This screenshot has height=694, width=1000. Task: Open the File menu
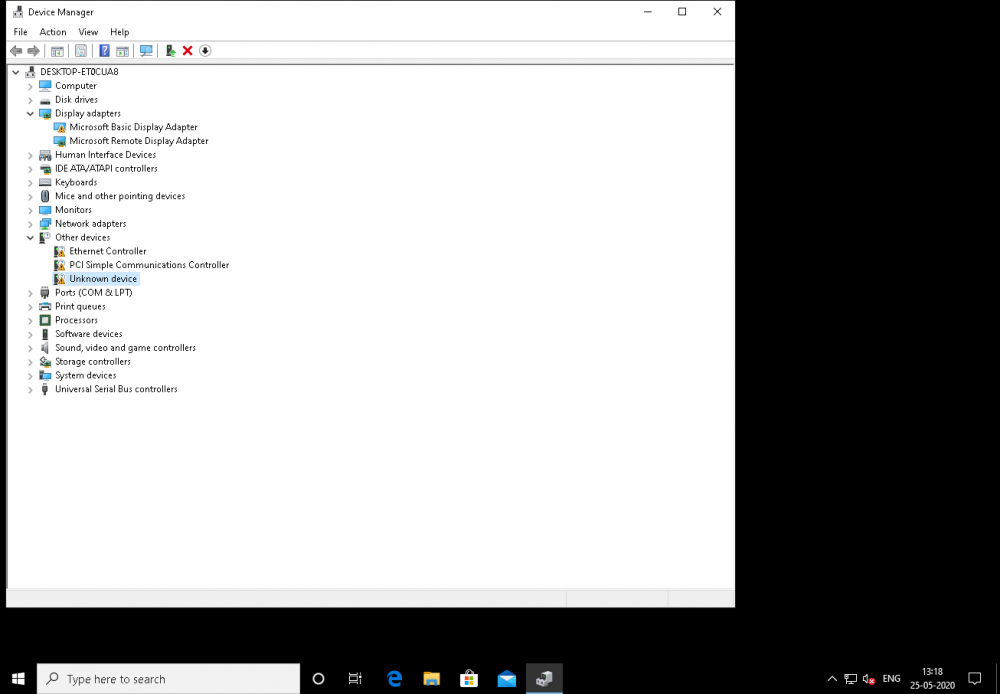click(x=20, y=32)
